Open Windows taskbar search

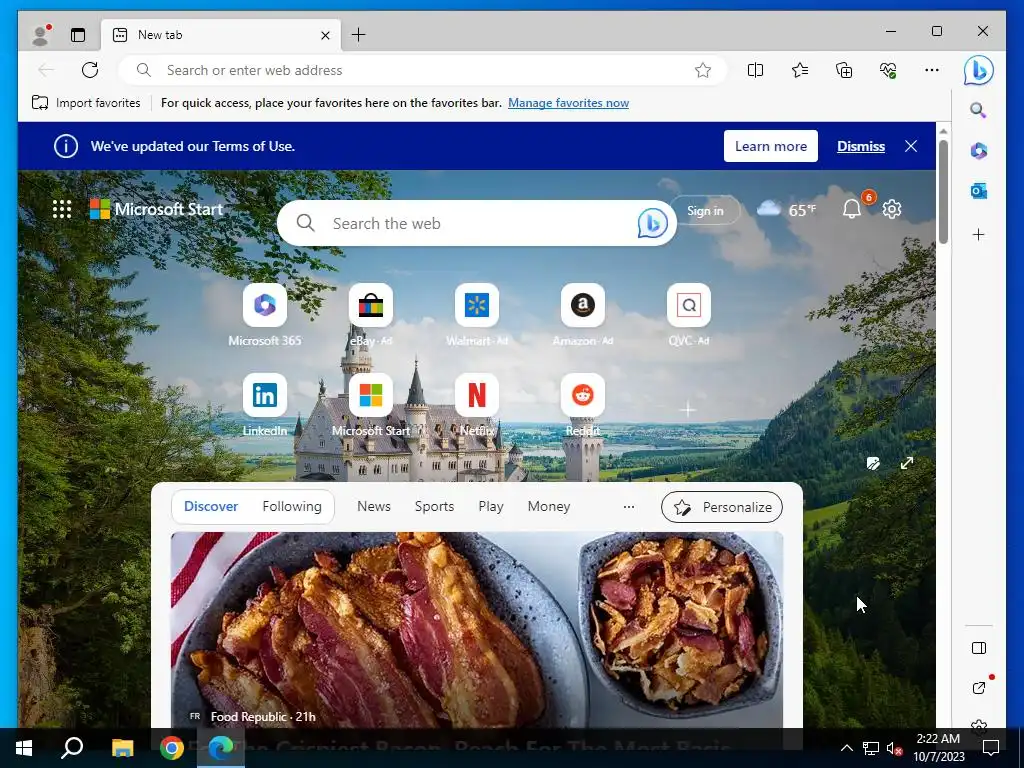72,748
